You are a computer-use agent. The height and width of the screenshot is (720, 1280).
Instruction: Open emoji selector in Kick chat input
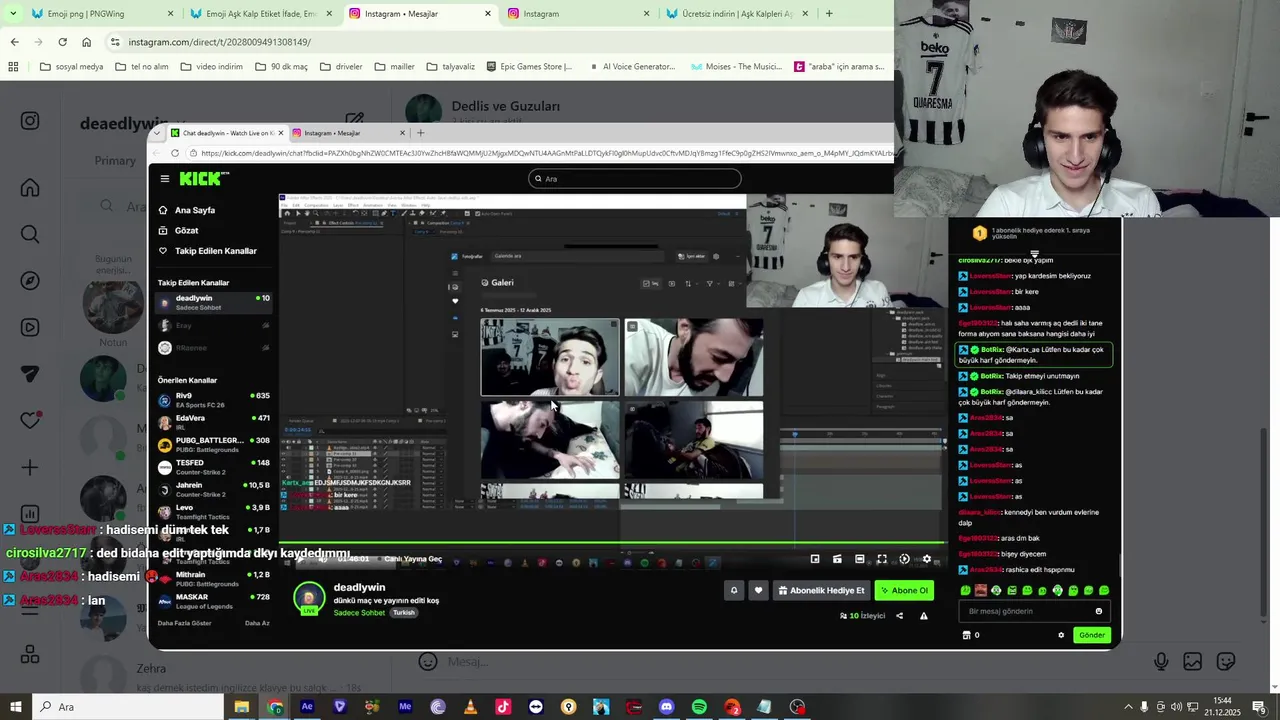(x=1099, y=611)
